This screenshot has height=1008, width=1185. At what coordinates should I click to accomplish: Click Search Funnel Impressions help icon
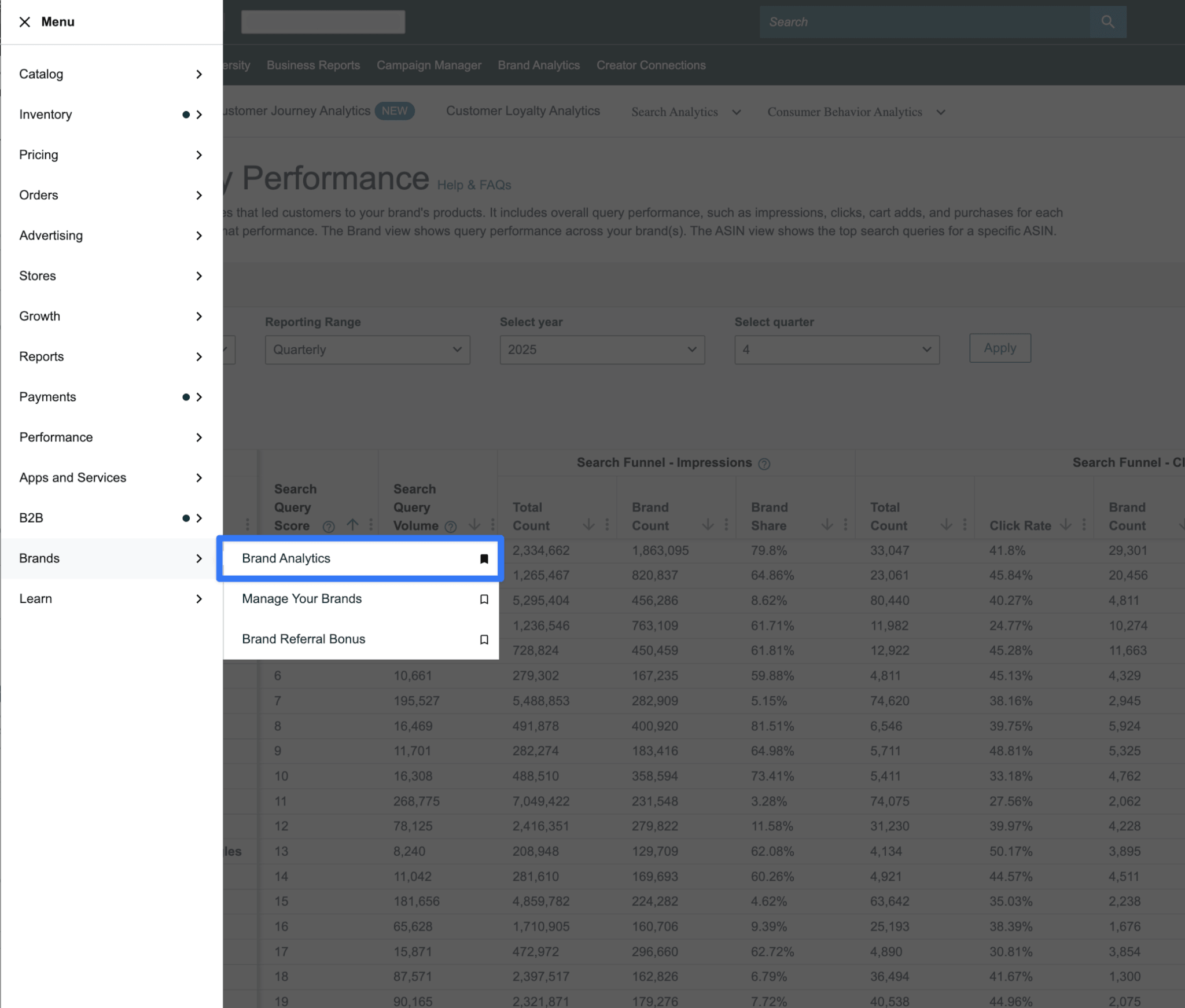[764, 464]
